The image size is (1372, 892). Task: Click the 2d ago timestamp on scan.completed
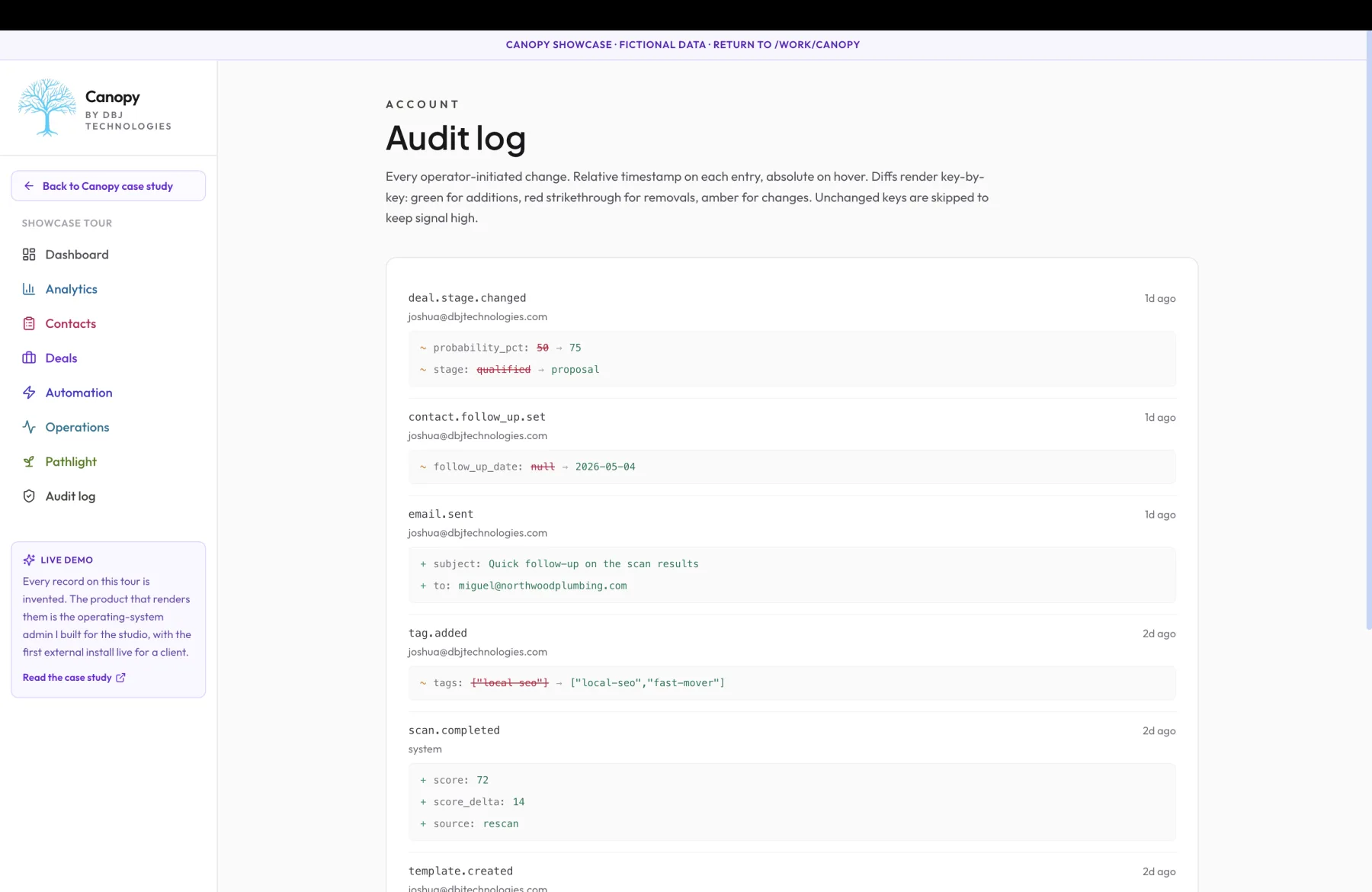tap(1159, 730)
